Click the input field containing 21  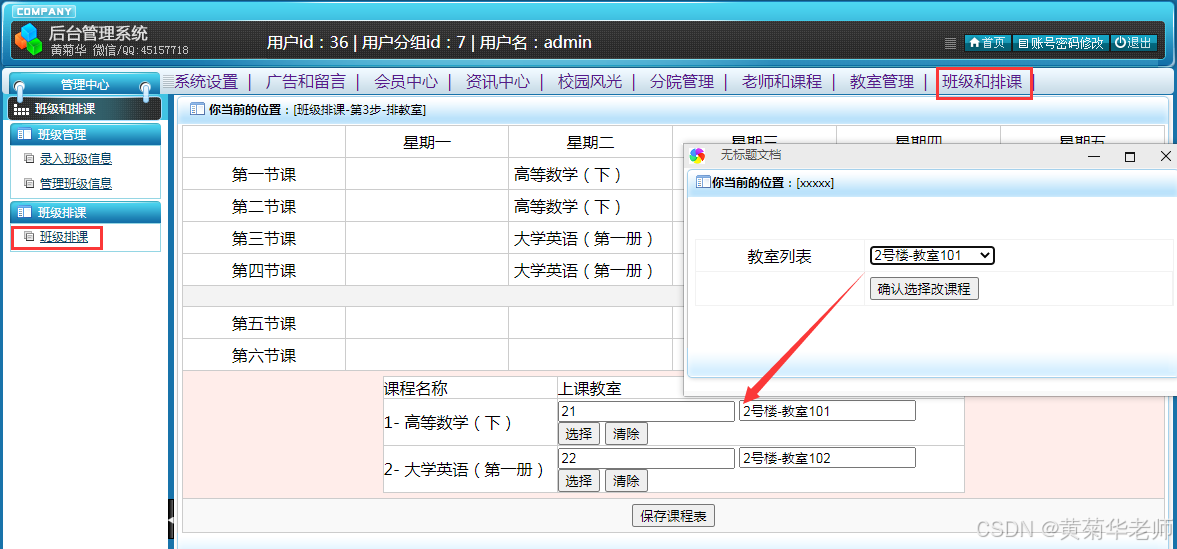(x=646, y=411)
